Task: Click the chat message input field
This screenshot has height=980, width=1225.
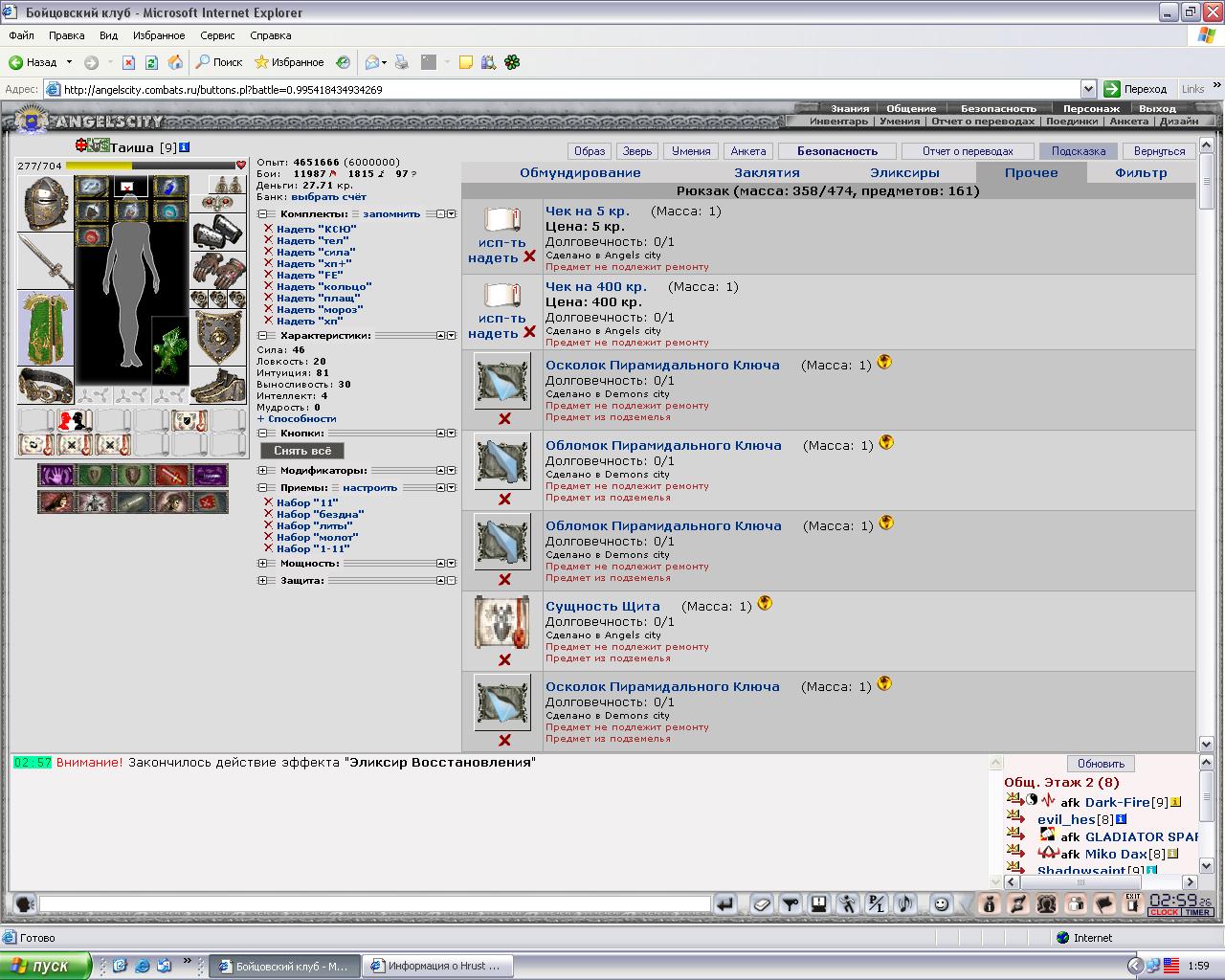Action: pos(374,903)
